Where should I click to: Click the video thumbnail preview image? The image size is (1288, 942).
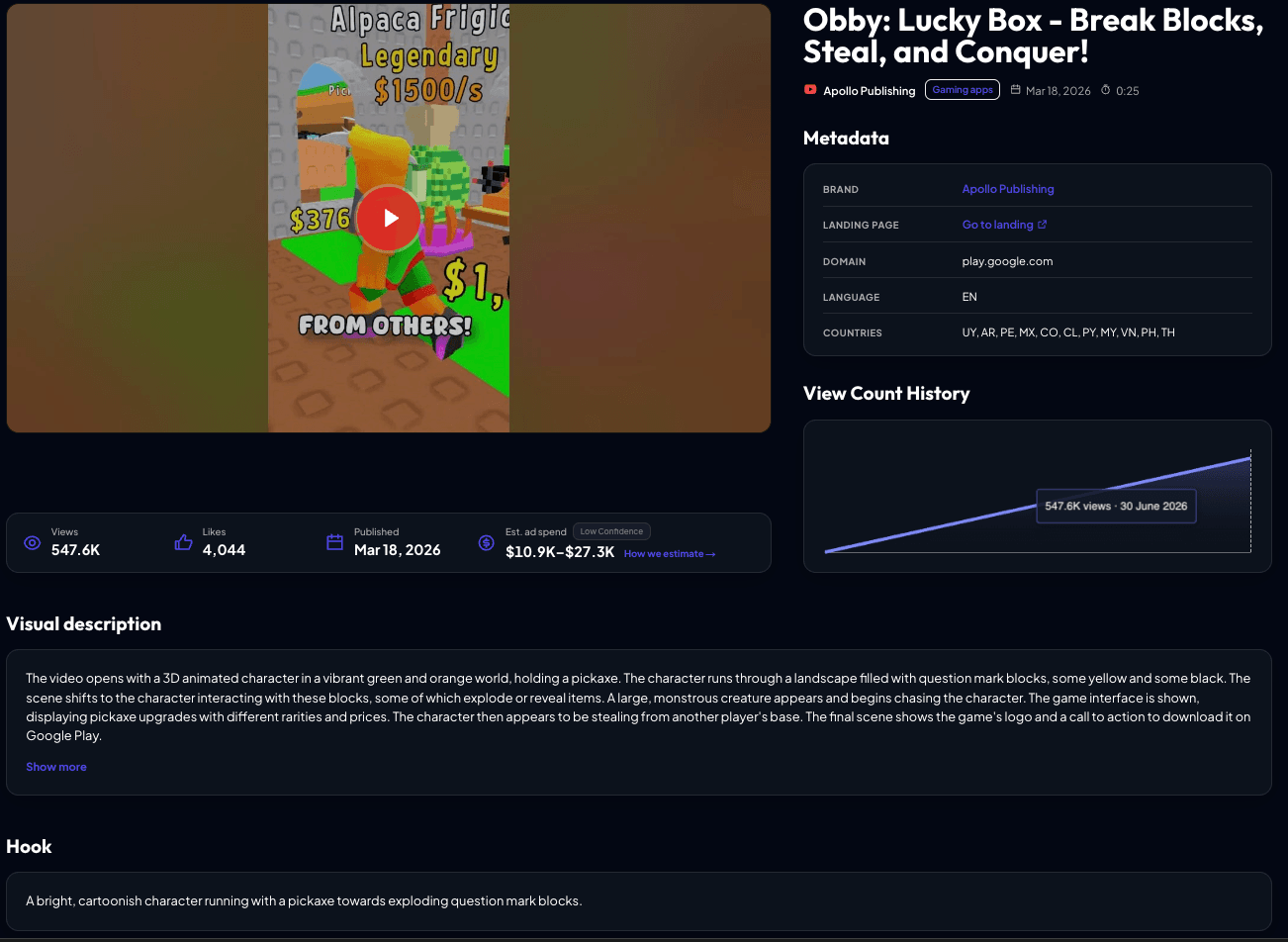[x=389, y=218]
